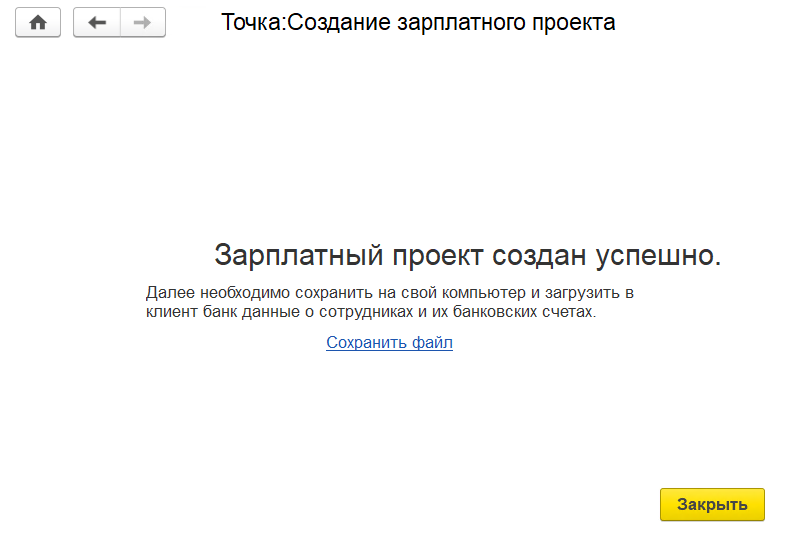Click the word 'файл' in the blue link
This screenshot has height=538, width=810.
click(x=432, y=343)
